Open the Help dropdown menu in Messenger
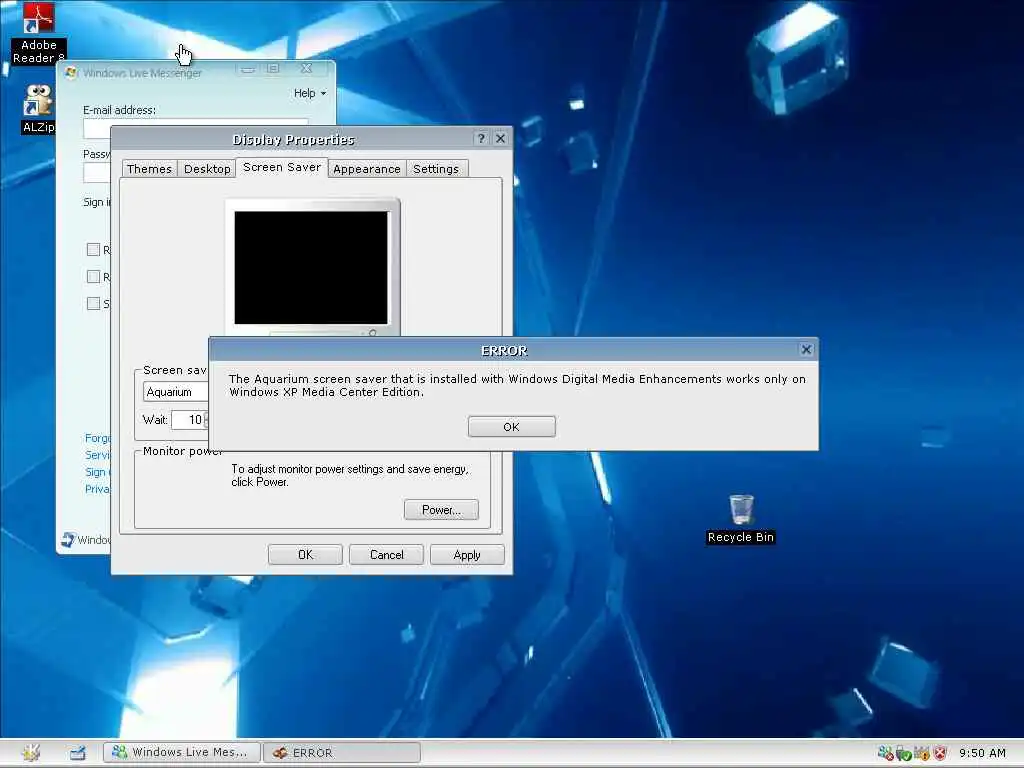 coord(310,93)
